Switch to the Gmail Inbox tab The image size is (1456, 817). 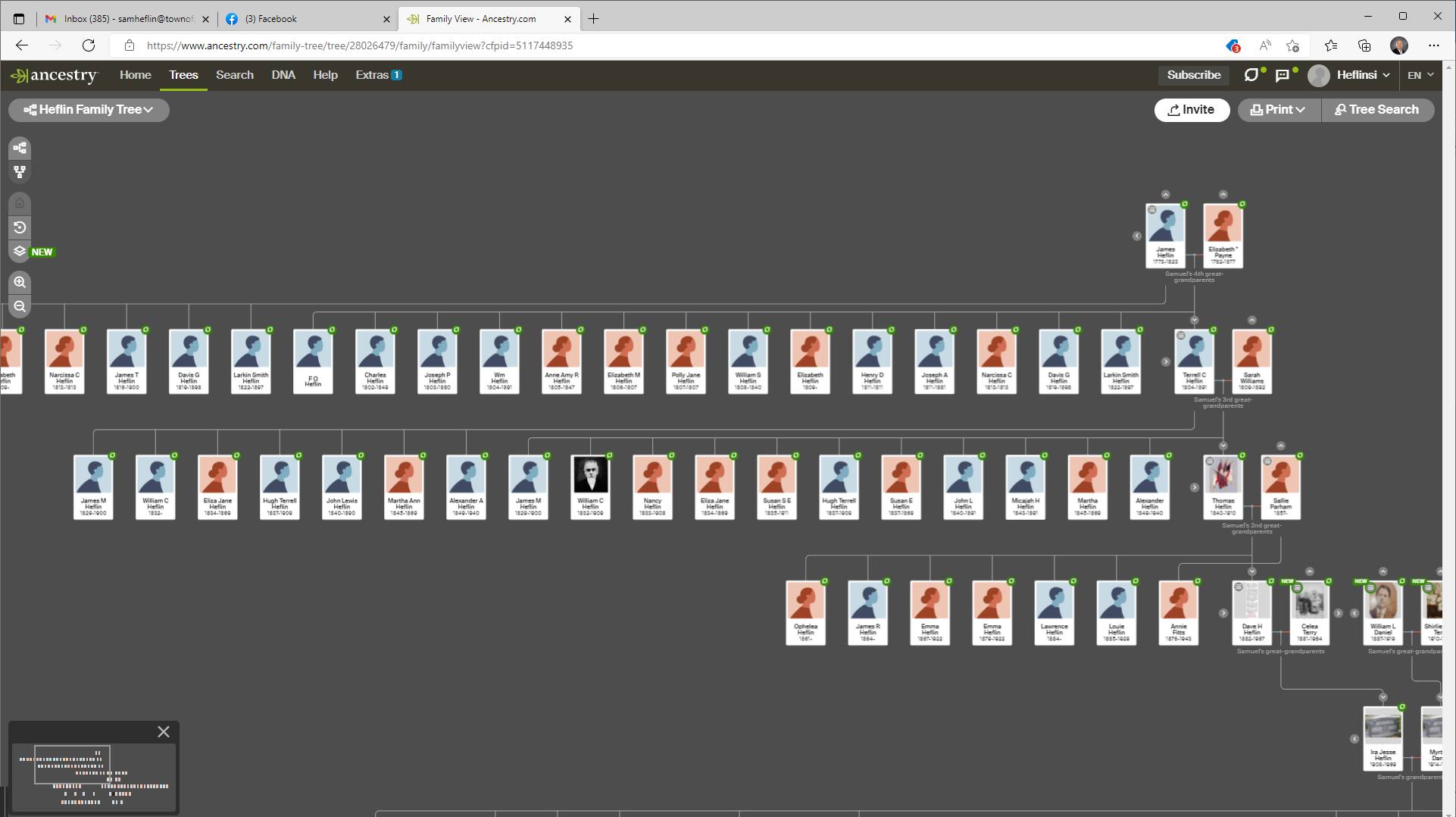tap(127, 19)
